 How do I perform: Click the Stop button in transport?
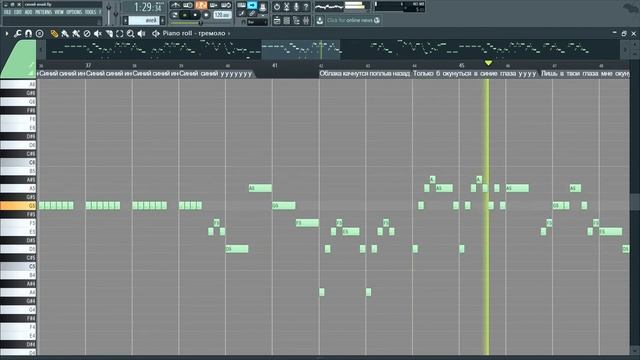pos(195,15)
